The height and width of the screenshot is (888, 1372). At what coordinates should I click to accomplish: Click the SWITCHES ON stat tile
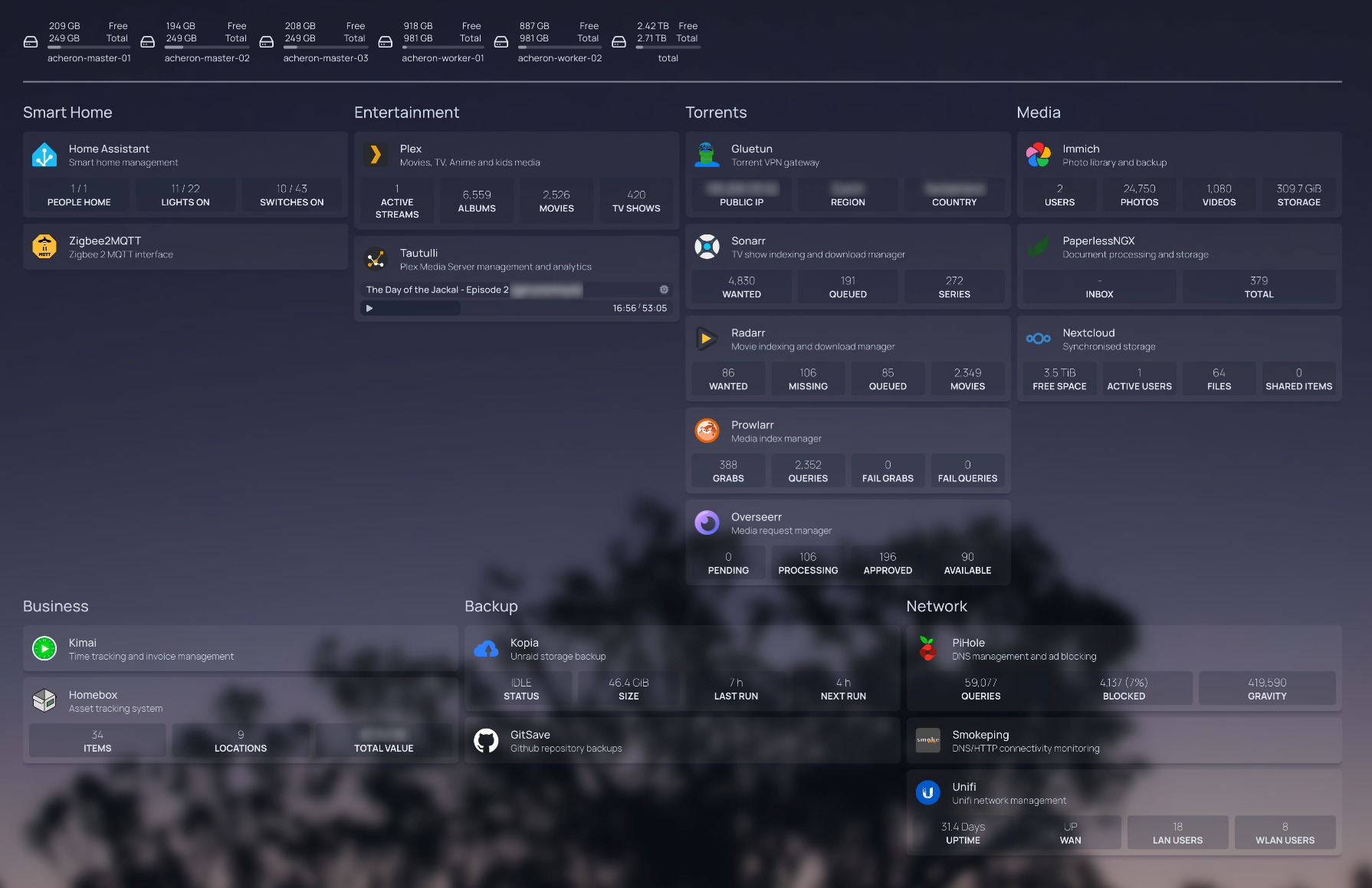click(292, 195)
